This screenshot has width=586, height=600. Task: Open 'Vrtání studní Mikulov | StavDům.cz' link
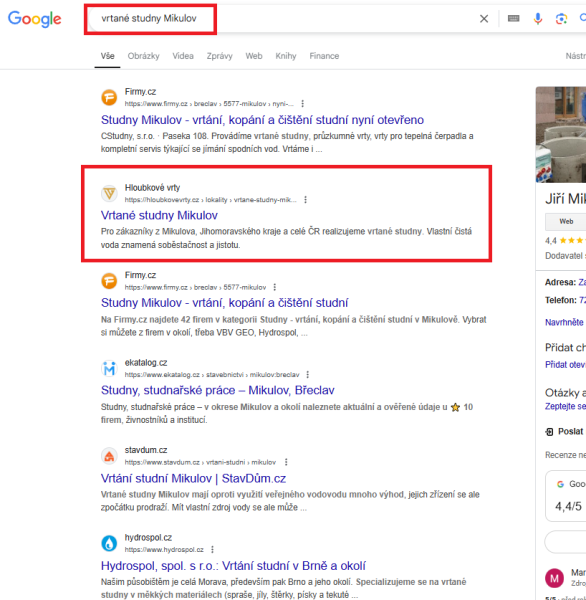tap(193, 478)
